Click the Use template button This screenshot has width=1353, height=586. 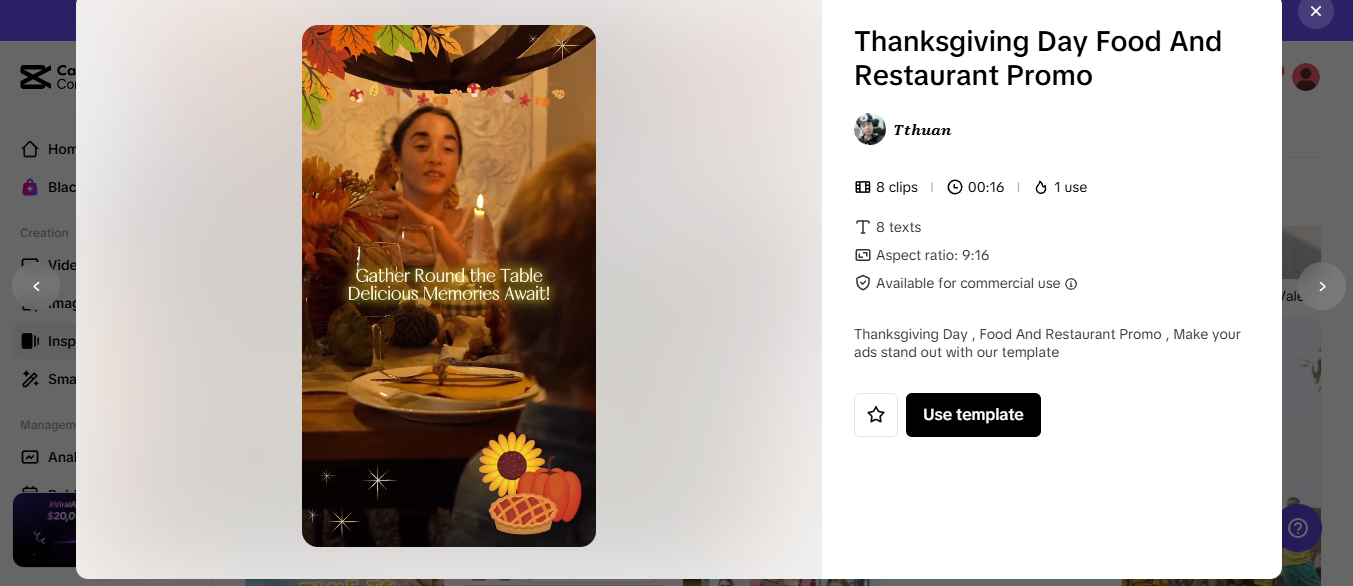pos(973,415)
